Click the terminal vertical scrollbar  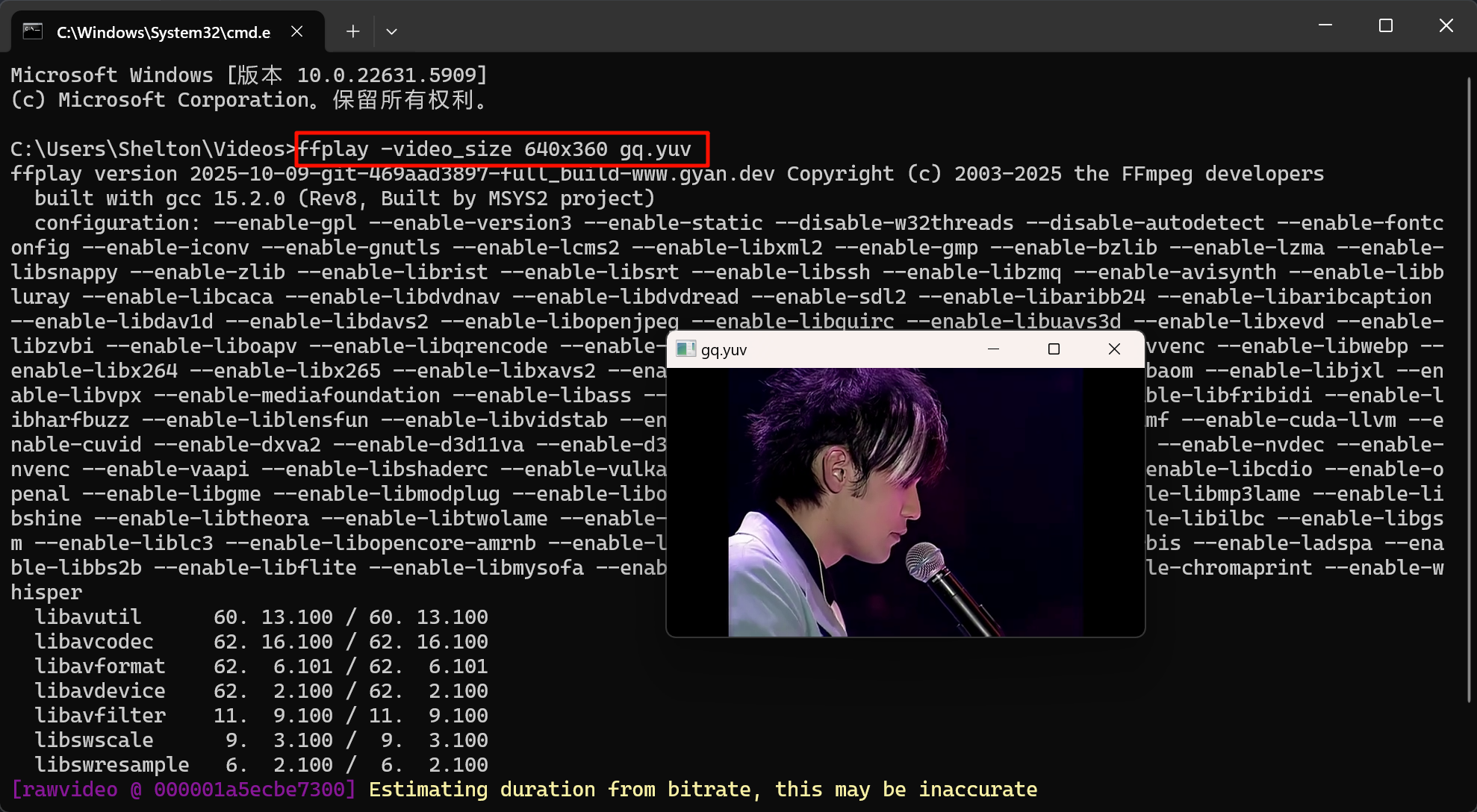pyautogui.click(x=1468, y=388)
